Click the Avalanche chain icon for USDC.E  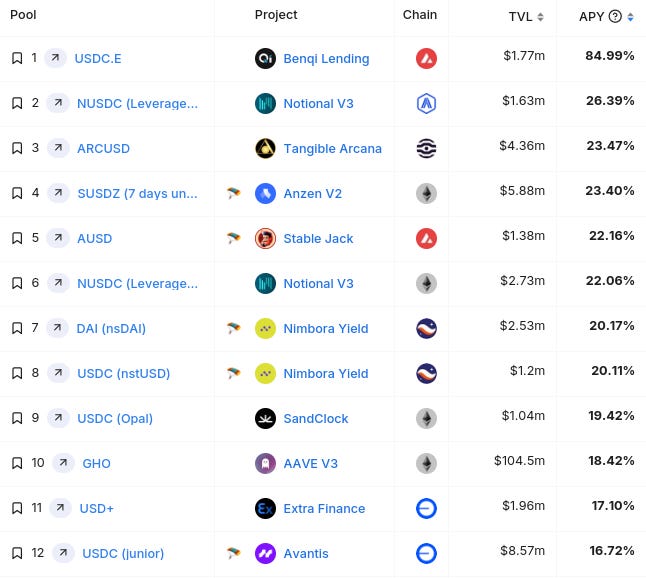(426, 59)
